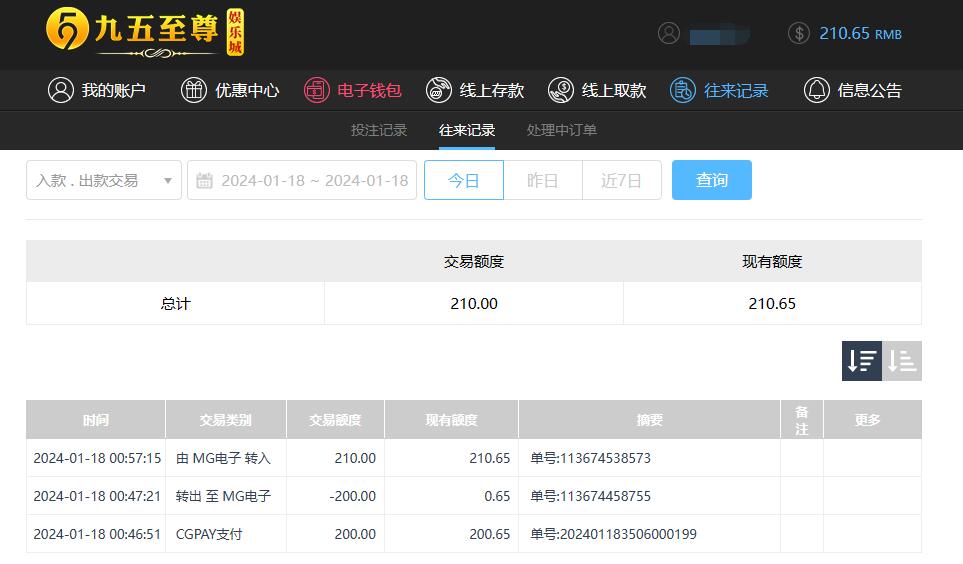Click the 线上存款 deposit icon
This screenshot has width=963, height=564.
coord(439,90)
